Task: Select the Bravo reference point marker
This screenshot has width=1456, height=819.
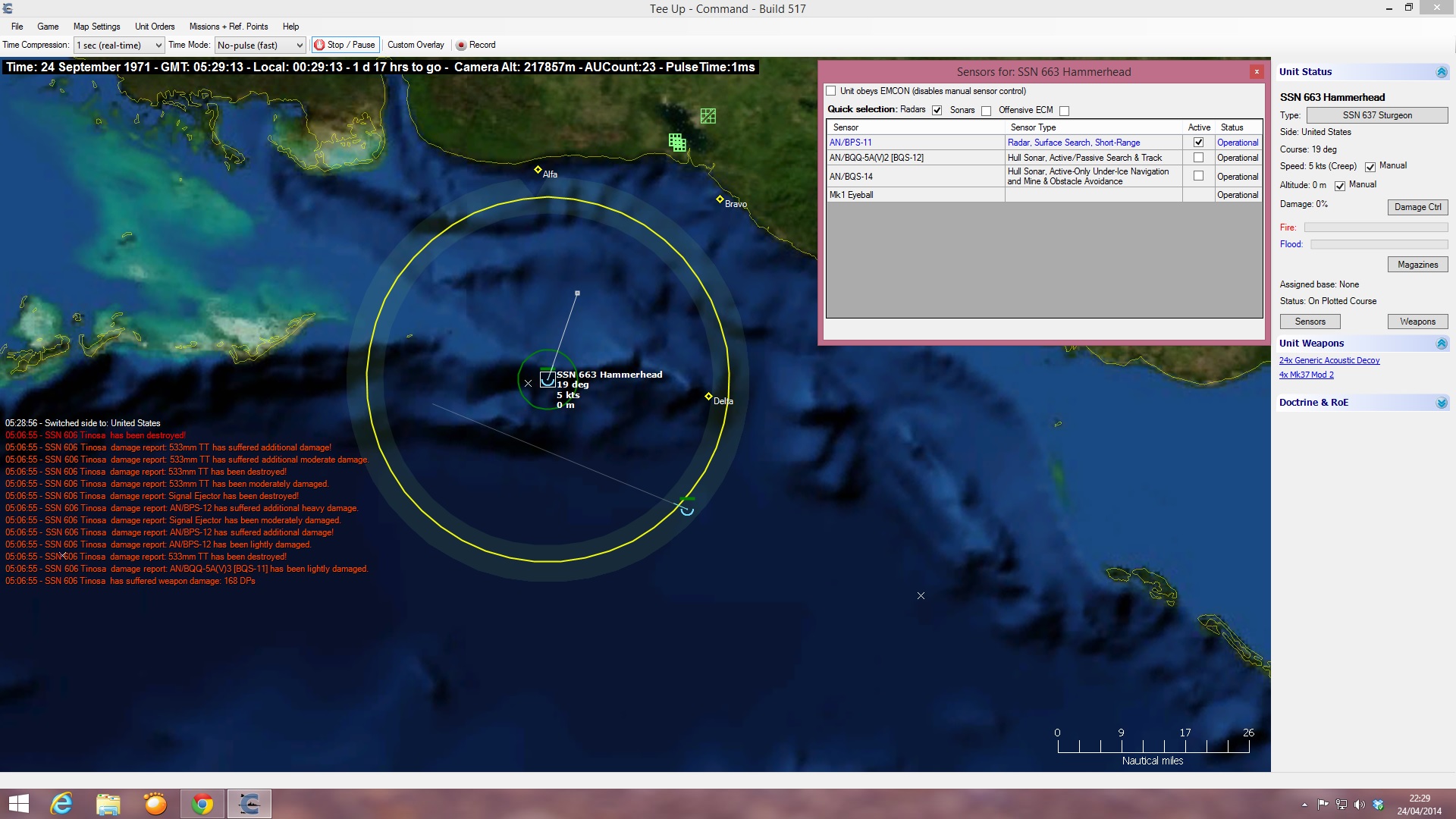Action: coord(720,199)
